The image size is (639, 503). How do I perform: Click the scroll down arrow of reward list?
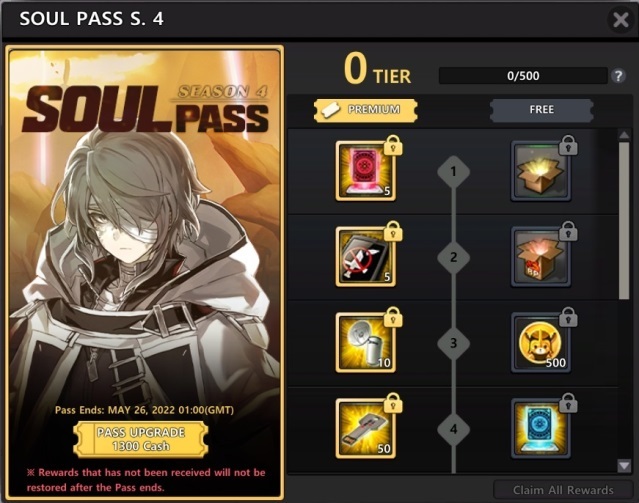[624, 465]
